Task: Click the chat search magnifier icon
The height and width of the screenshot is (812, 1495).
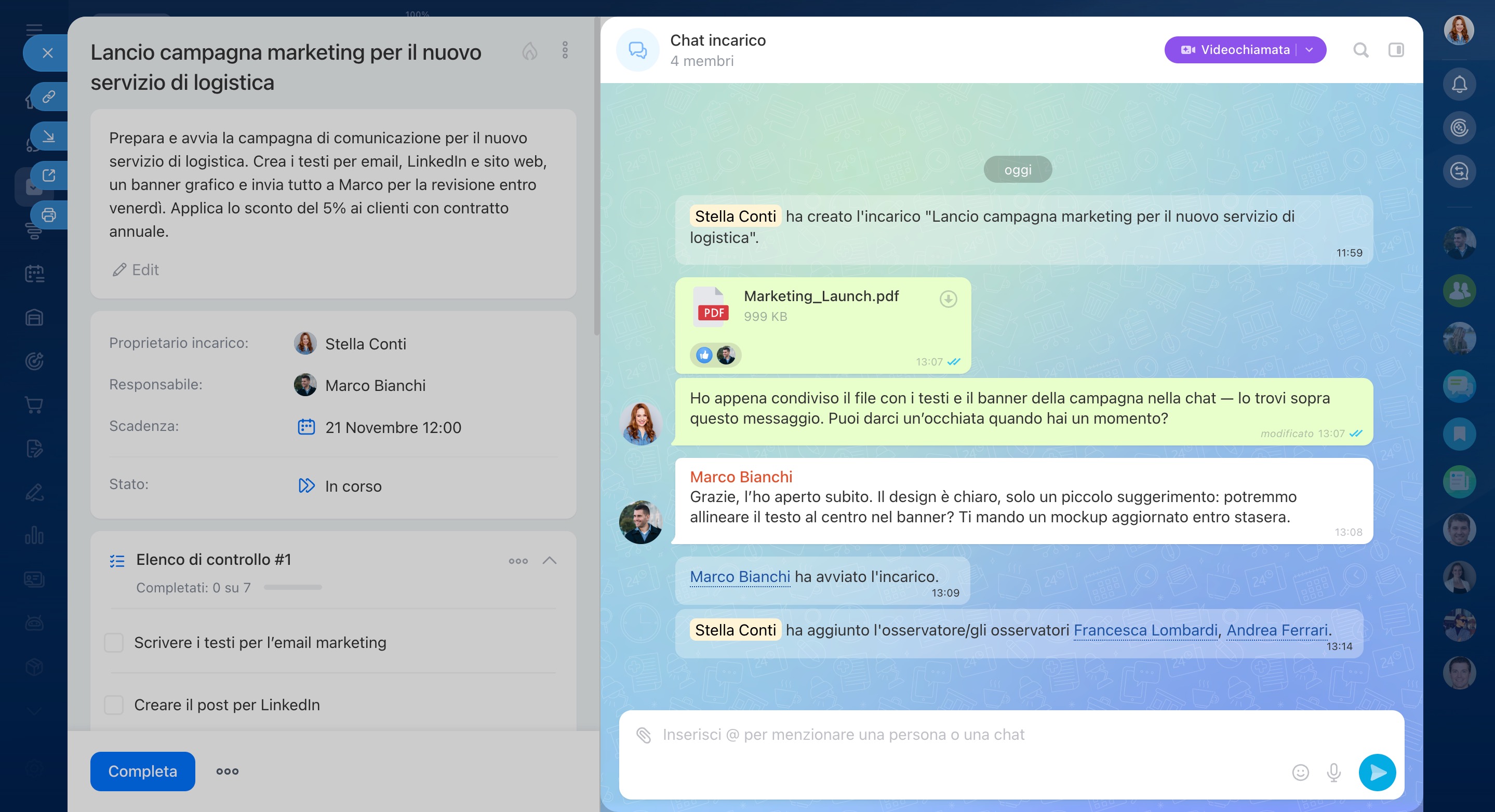Action: [x=1360, y=50]
